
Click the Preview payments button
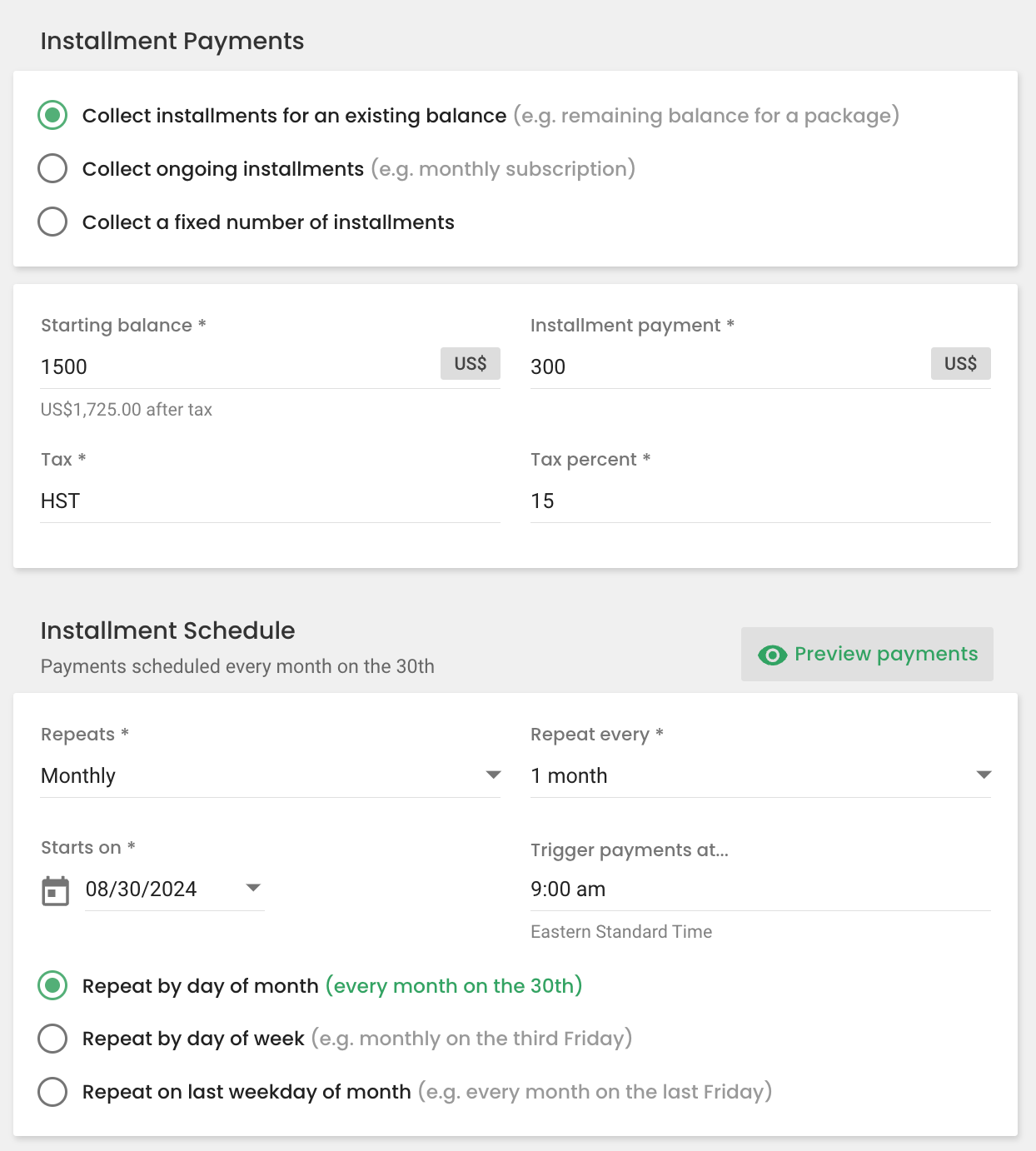[x=867, y=655]
